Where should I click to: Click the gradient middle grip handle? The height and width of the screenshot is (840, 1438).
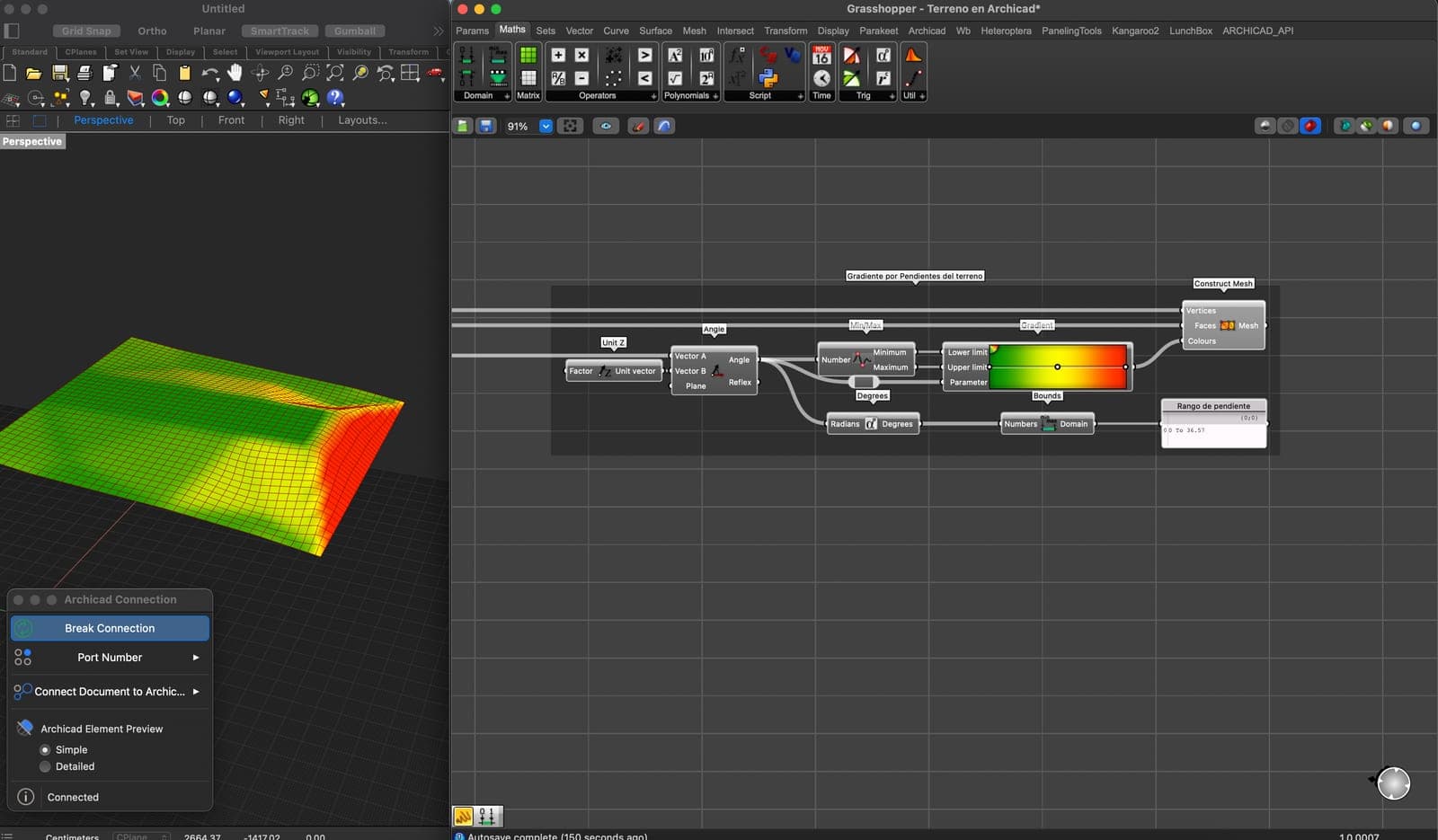tap(1058, 367)
